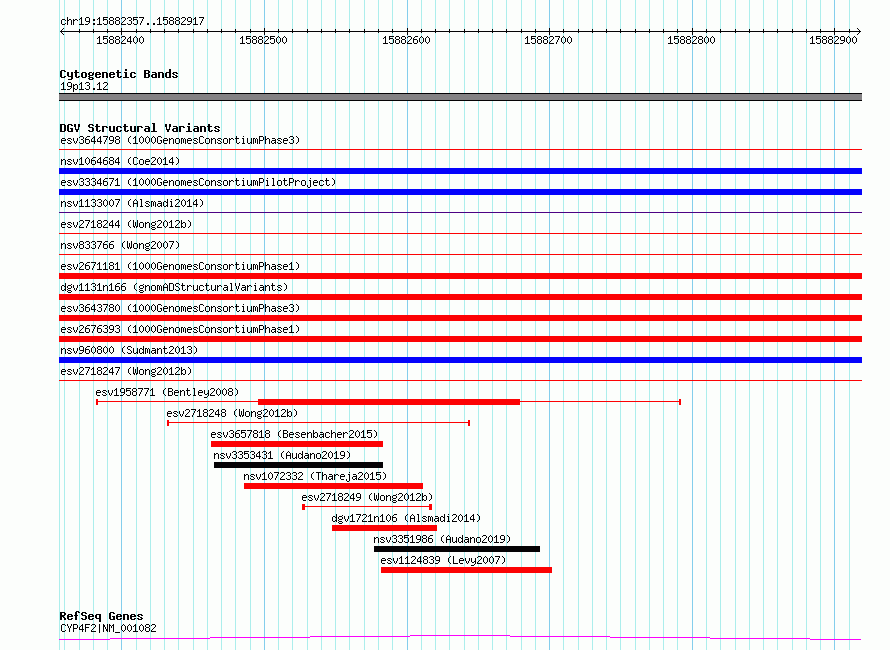Click the red bar under esv1124839
The image size is (890, 650).
(466, 570)
